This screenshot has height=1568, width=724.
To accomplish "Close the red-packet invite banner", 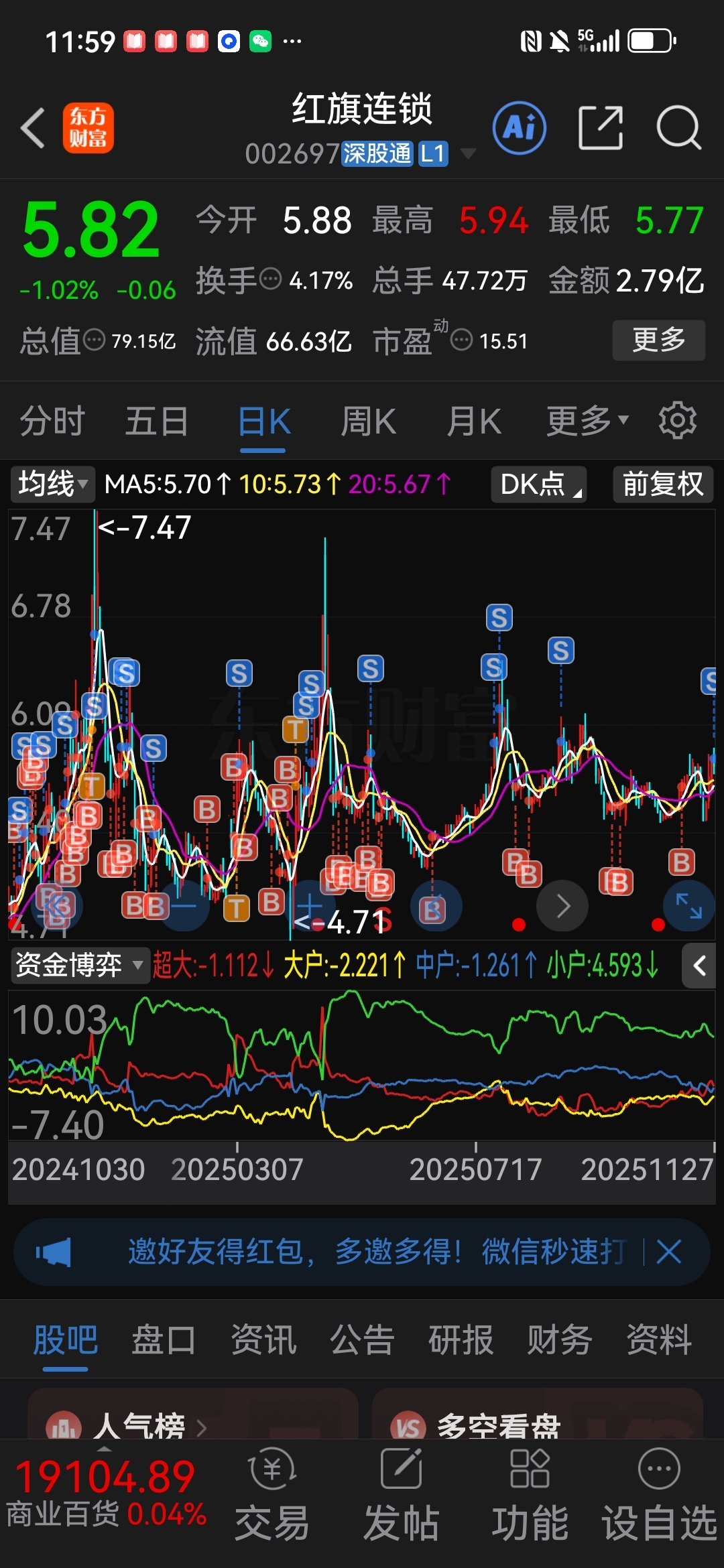I will (x=669, y=1252).
